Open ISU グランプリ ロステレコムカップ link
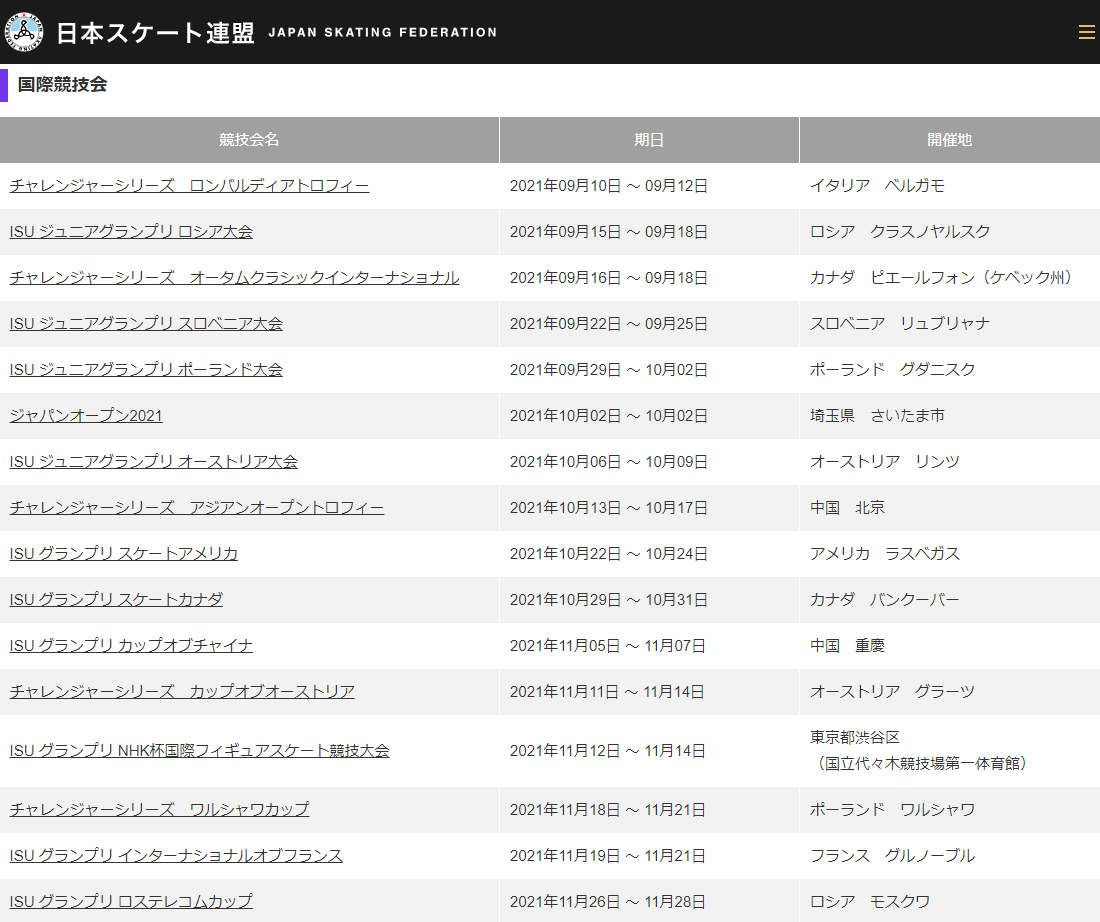1100x922 pixels. (131, 902)
